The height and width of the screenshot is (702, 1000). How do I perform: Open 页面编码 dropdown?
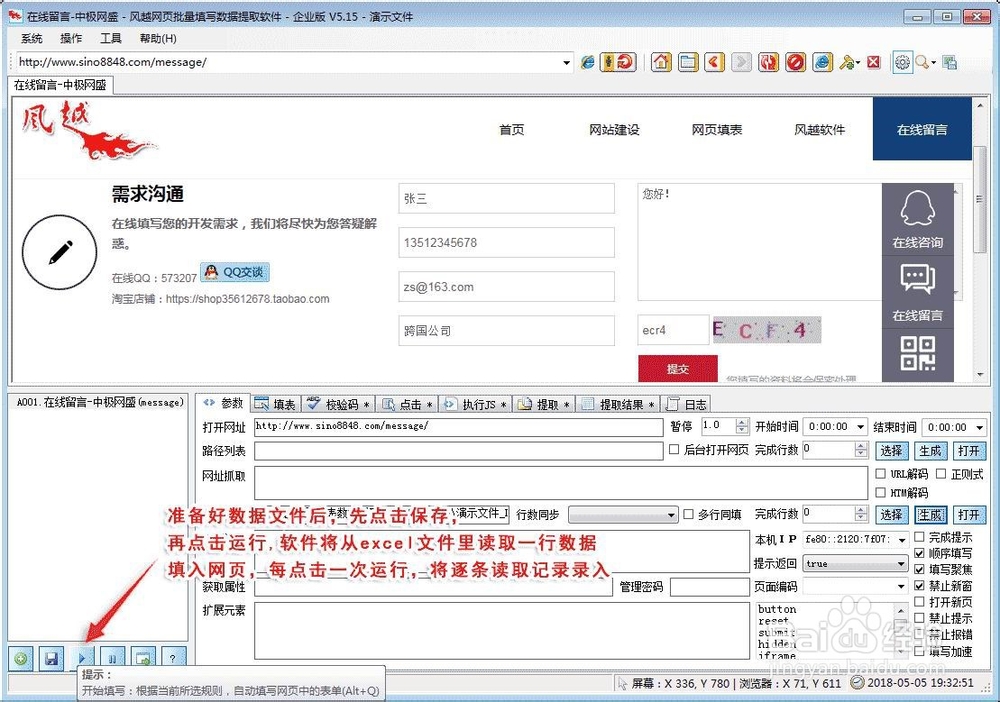pos(901,586)
